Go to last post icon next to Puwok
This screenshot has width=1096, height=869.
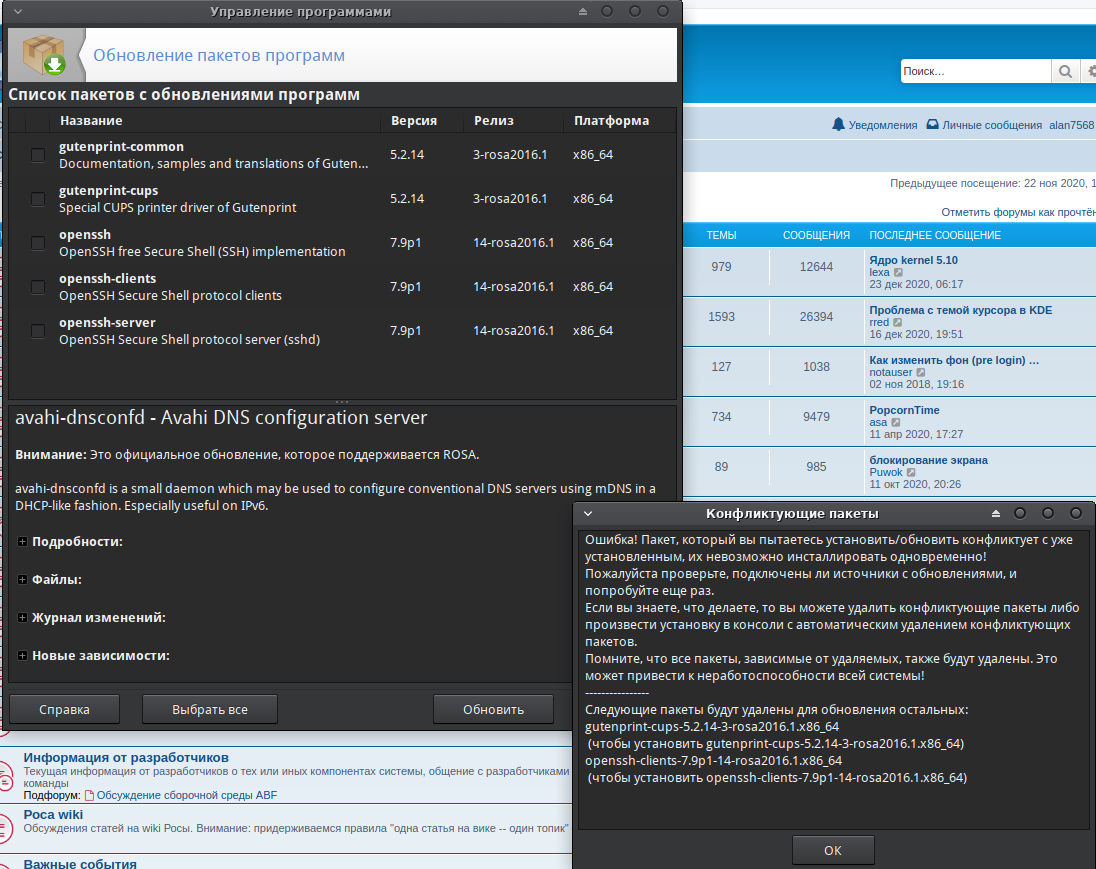pos(911,473)
